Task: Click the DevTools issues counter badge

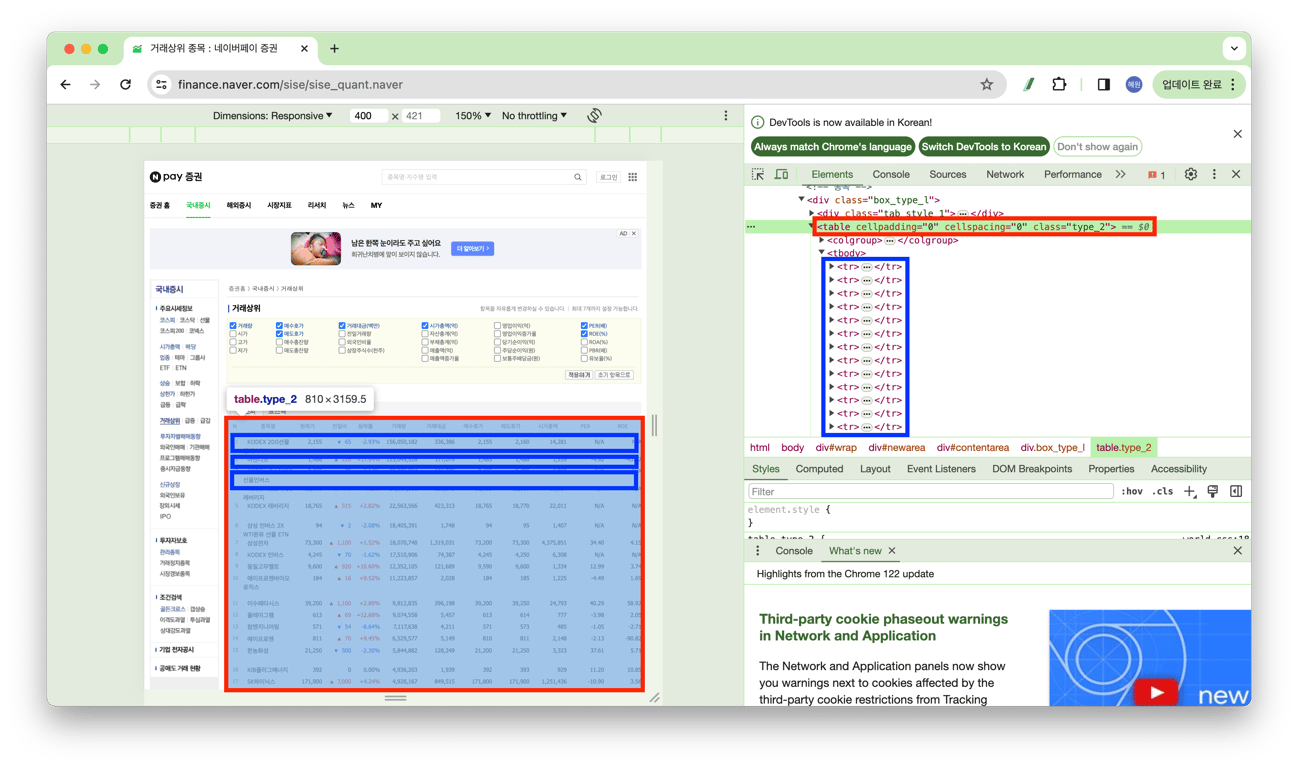Action: [x=1156, y=175]
